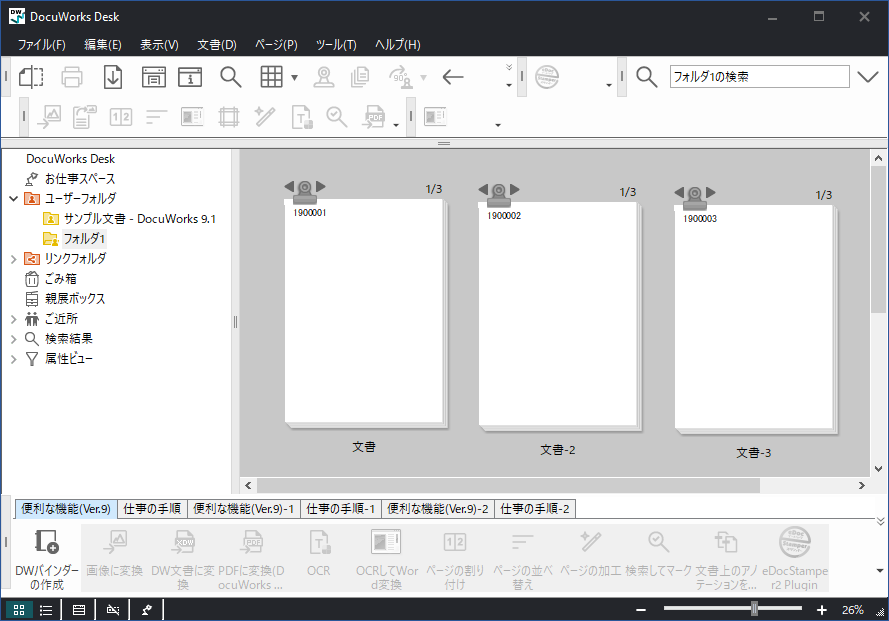The image size is (889, 621).
Task: Click the info window icon
Action: (x=190, y=77)
